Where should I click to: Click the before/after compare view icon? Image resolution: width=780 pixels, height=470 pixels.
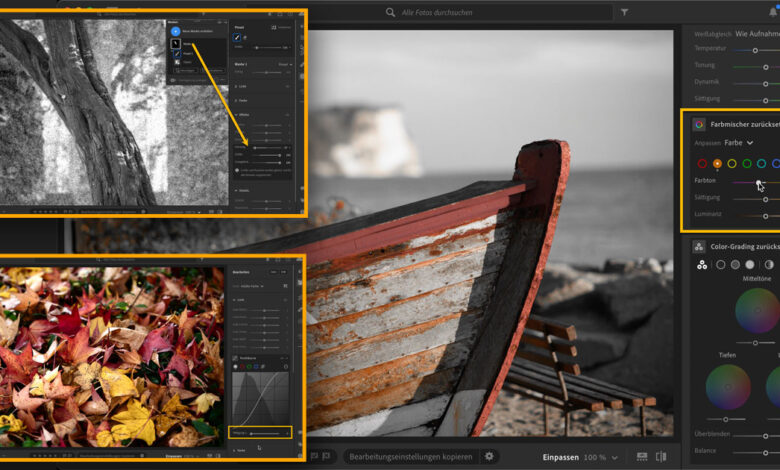tap(661, 456)
